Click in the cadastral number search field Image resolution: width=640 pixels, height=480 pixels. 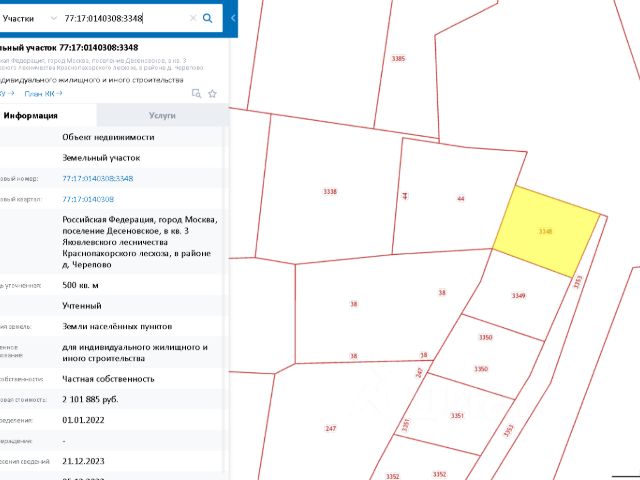pos(122,18)
